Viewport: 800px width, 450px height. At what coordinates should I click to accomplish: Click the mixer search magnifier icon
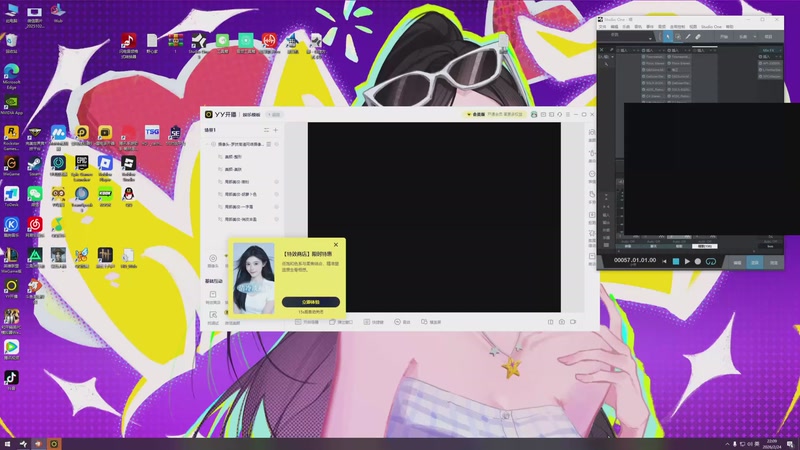[606, 64]
